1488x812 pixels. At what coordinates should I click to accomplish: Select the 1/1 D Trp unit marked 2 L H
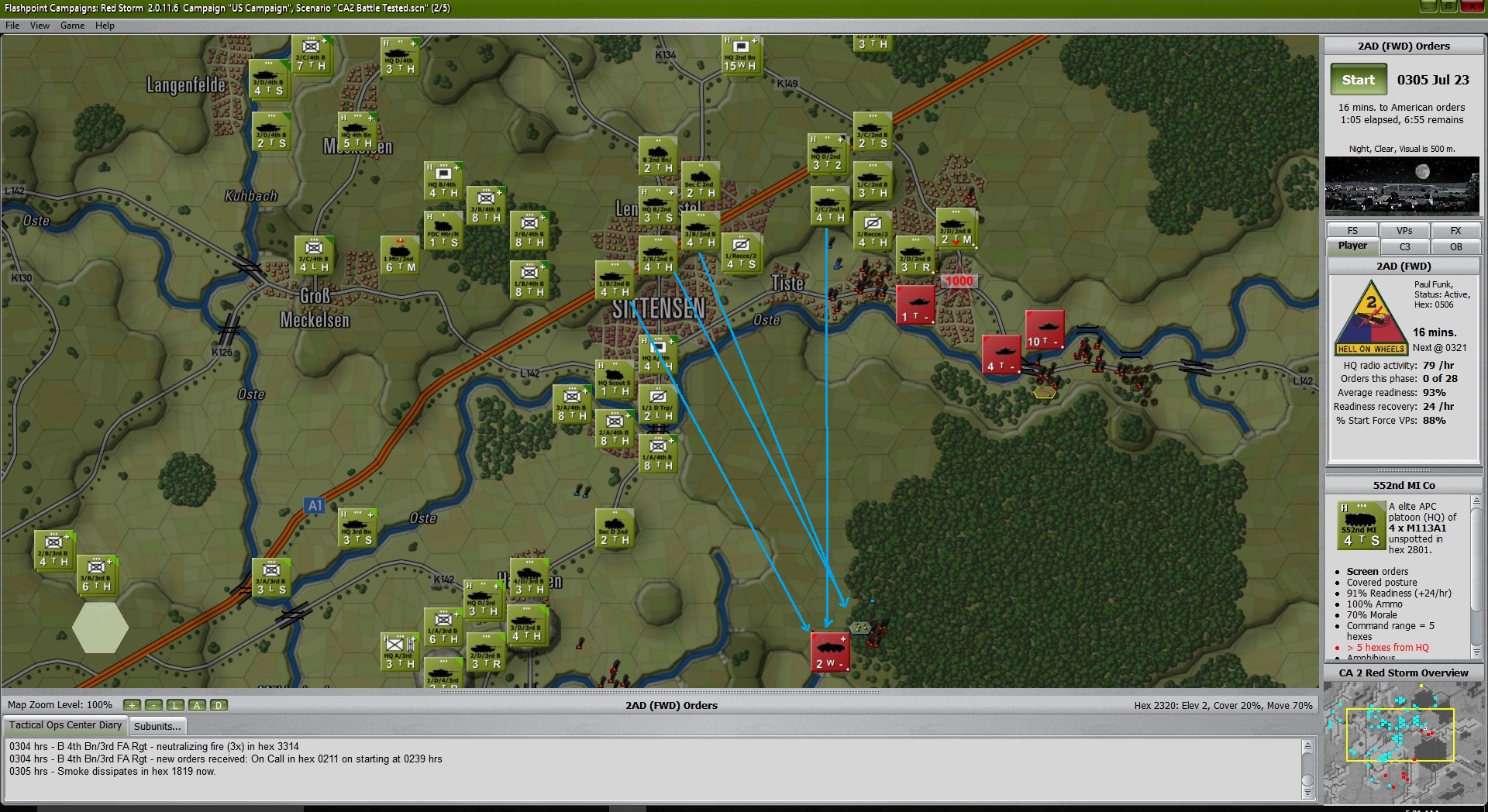point(658,404)
